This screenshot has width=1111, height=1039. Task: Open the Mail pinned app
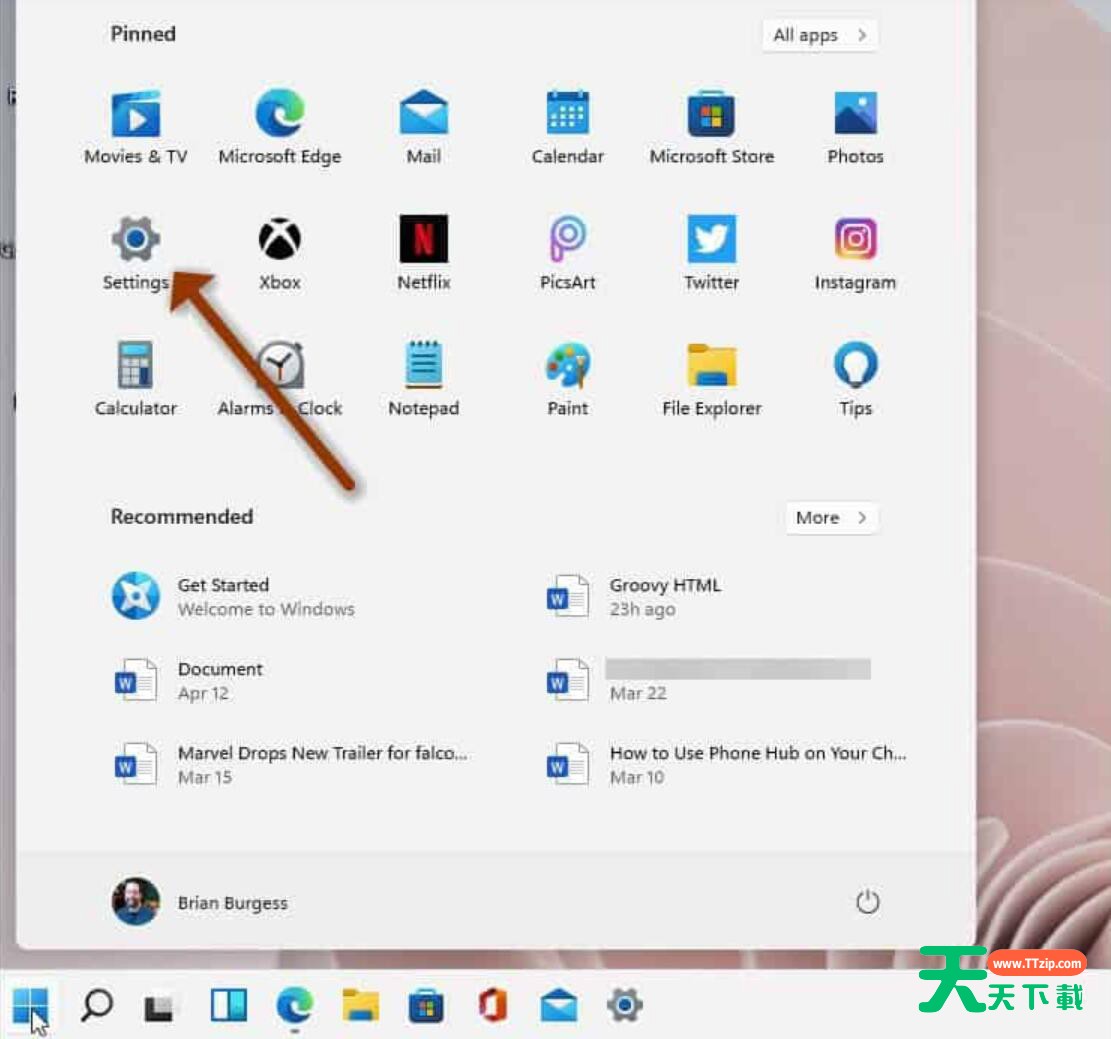[x=424, y=128]
